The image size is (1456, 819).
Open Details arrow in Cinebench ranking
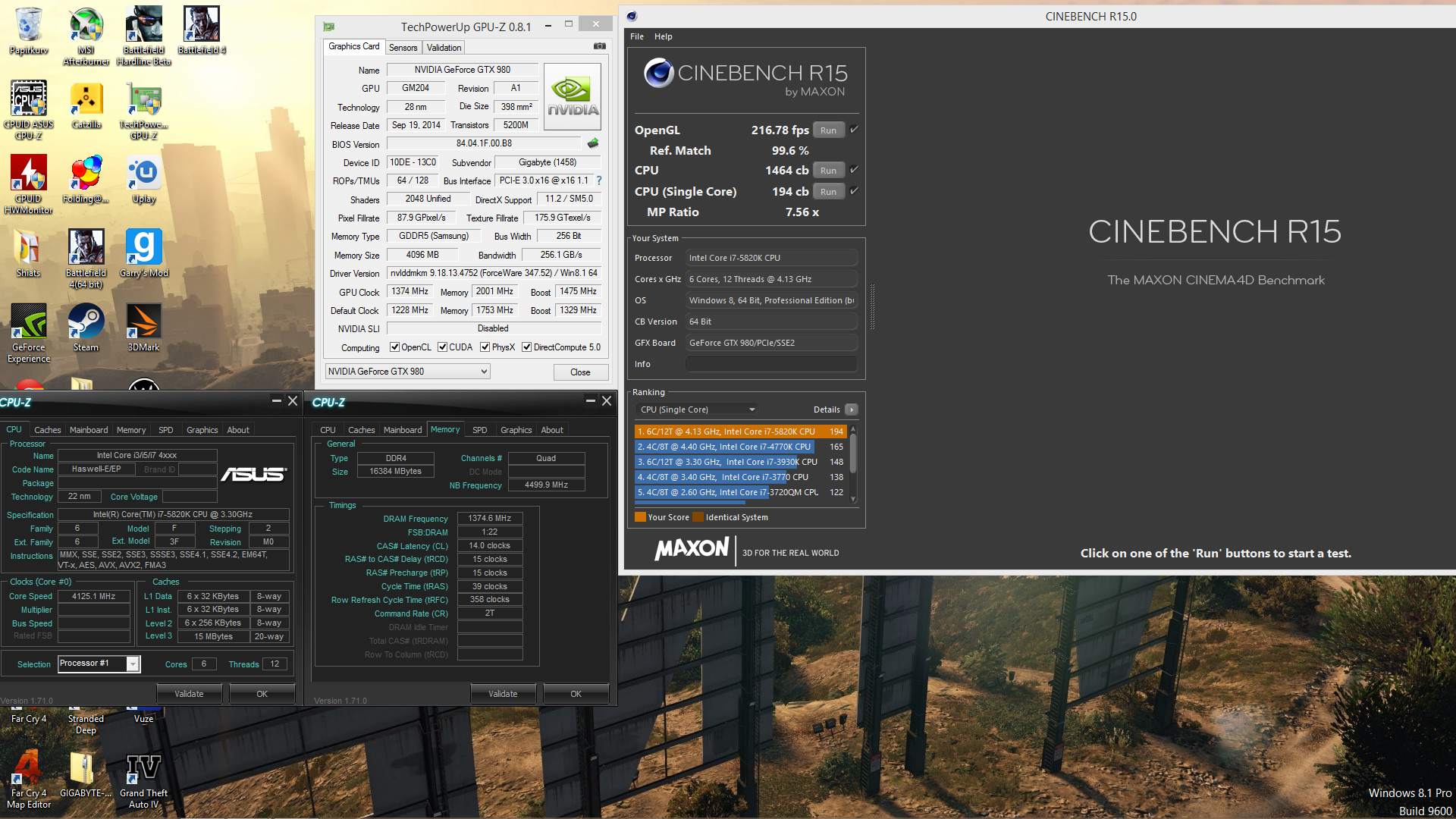(x=852, y=409)
